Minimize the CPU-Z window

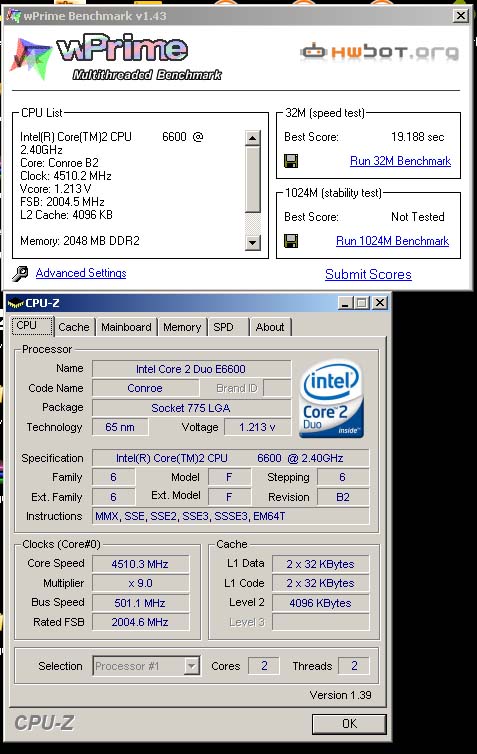[345, 303]
